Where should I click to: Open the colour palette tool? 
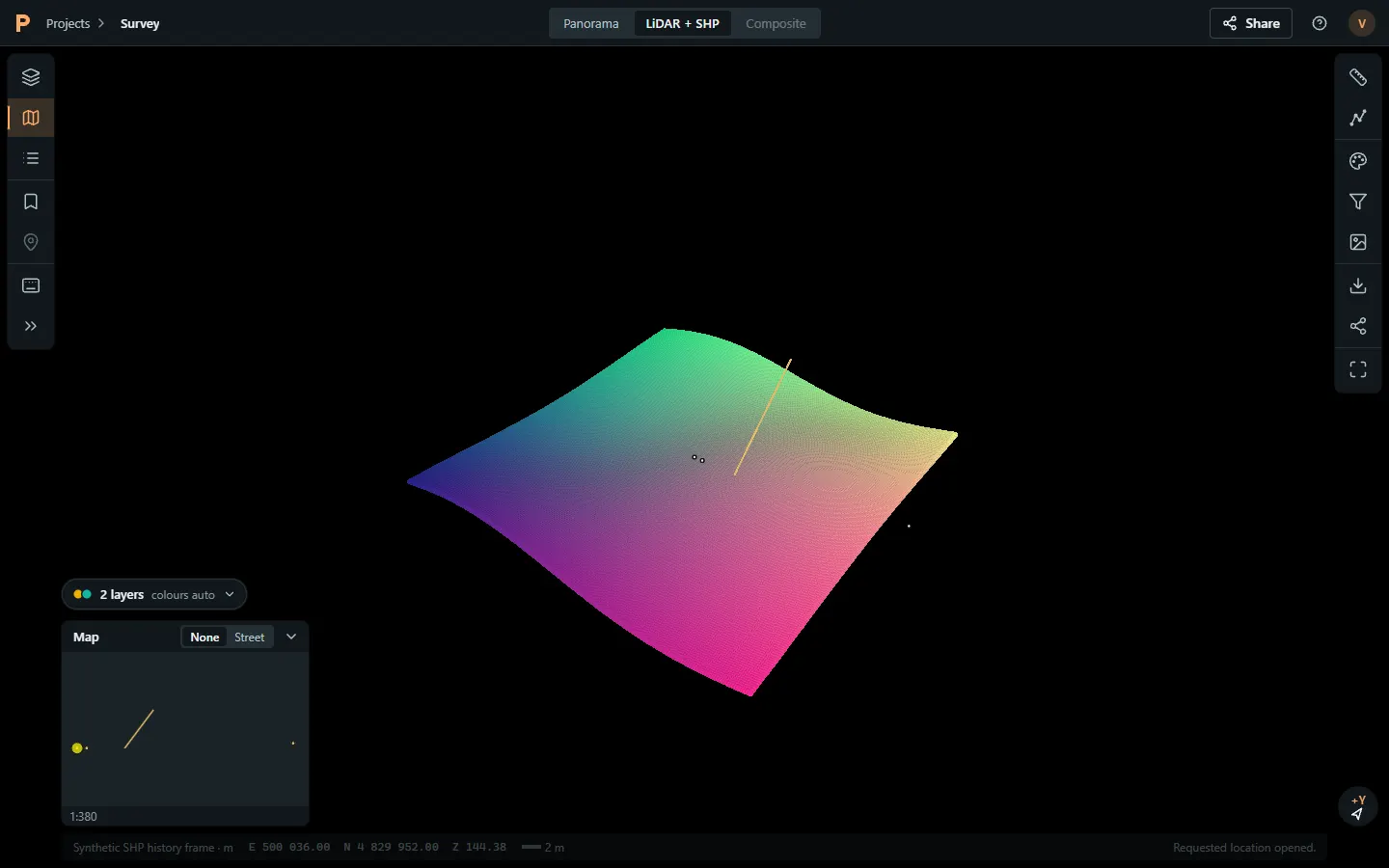pyautogui.click(x=1358, y=161)
